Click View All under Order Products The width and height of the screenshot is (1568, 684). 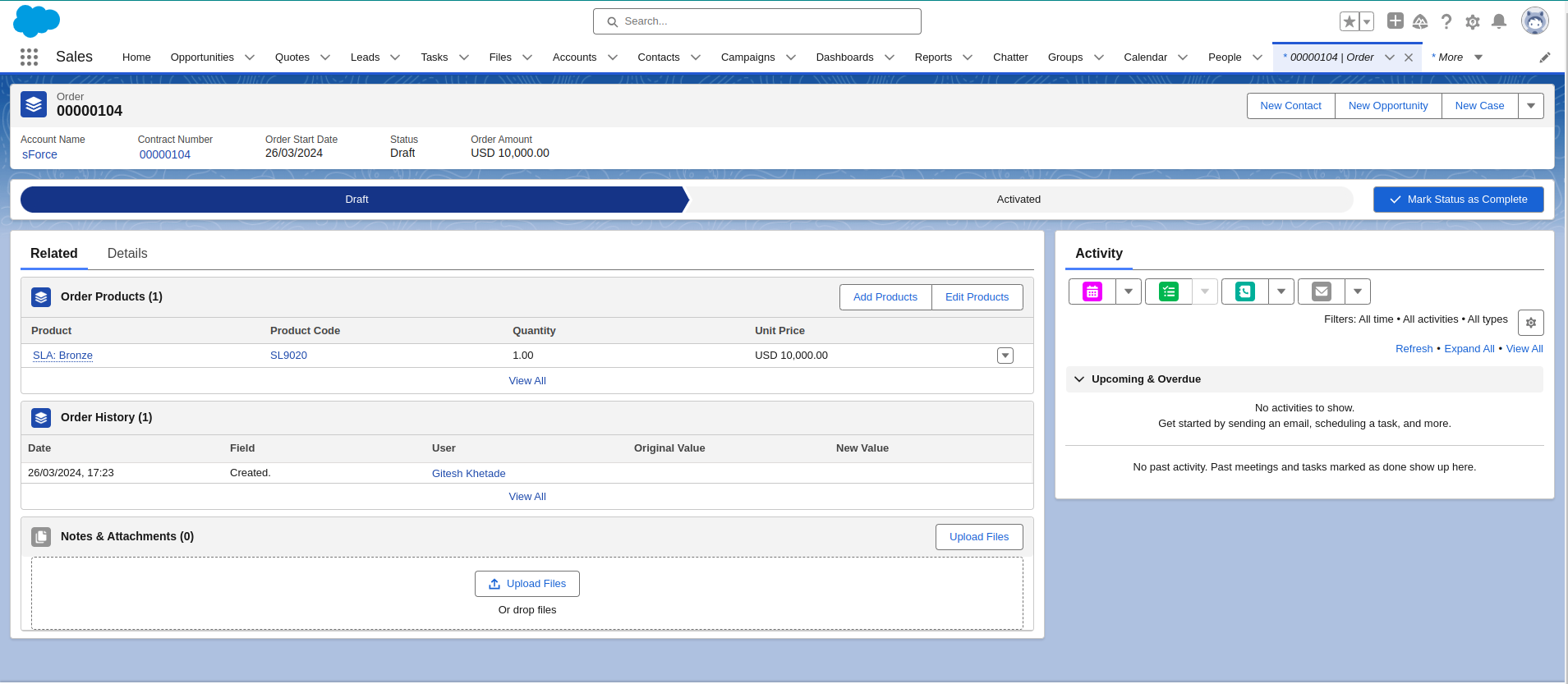527,381
